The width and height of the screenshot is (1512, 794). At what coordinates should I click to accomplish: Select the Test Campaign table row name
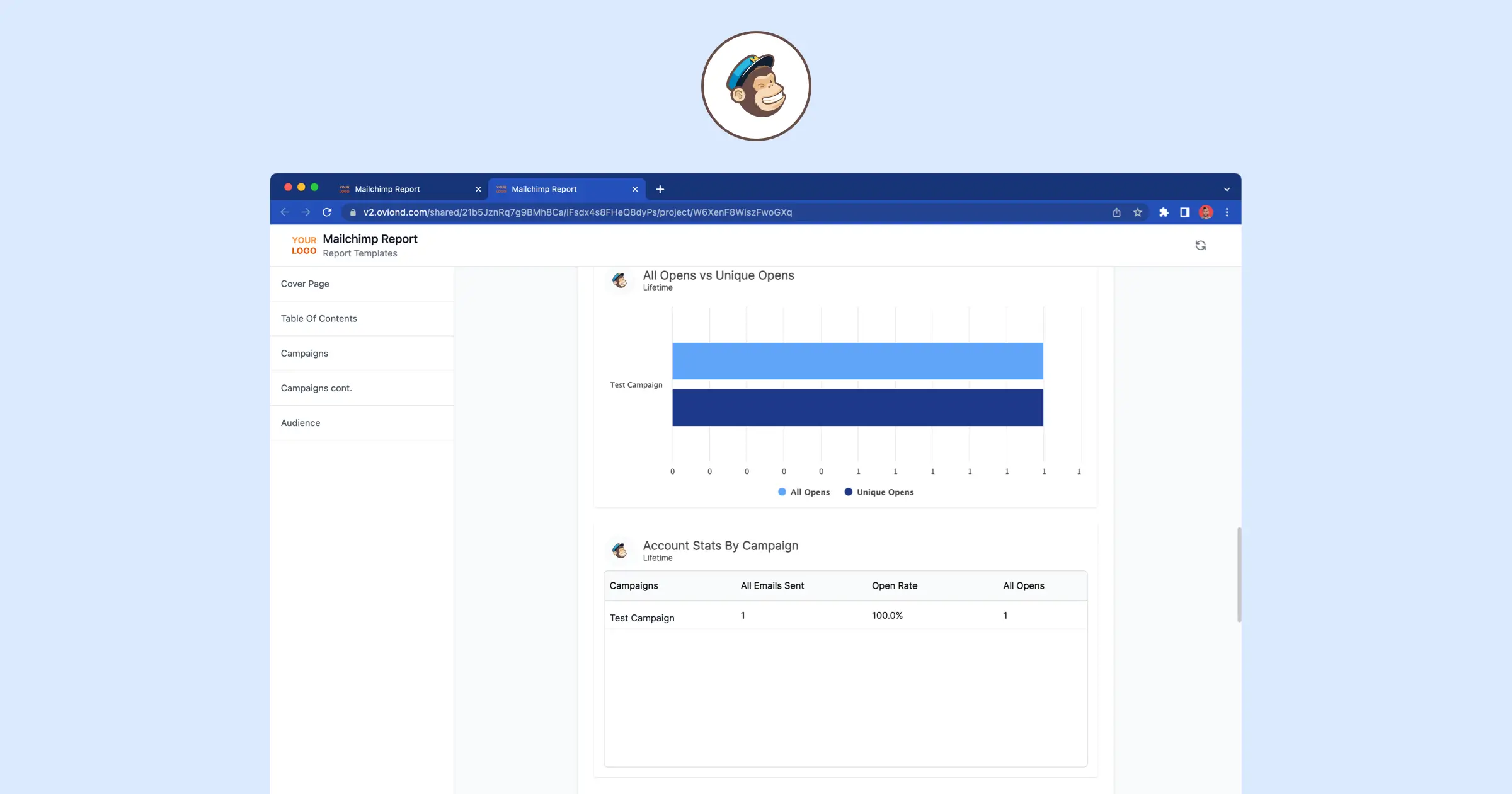point(642,618)
